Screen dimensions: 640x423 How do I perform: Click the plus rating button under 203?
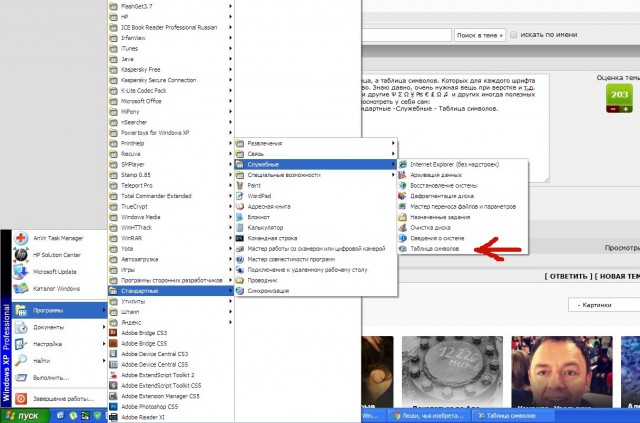pos(626,109)
